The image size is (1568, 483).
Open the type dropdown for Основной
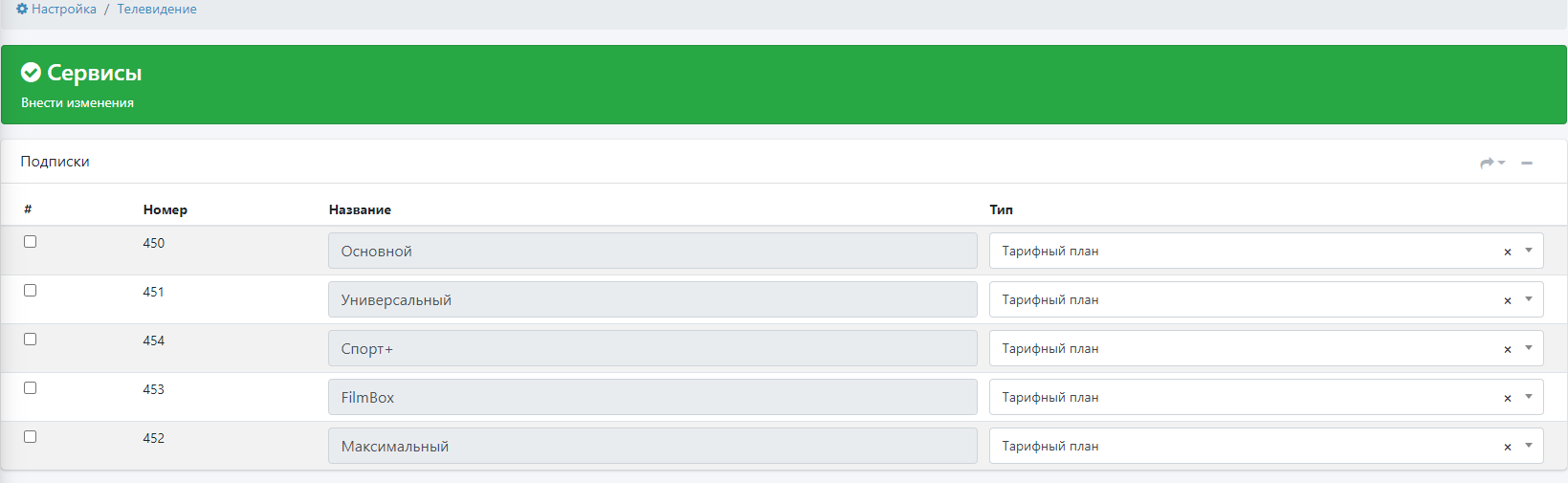point(1529,251)
